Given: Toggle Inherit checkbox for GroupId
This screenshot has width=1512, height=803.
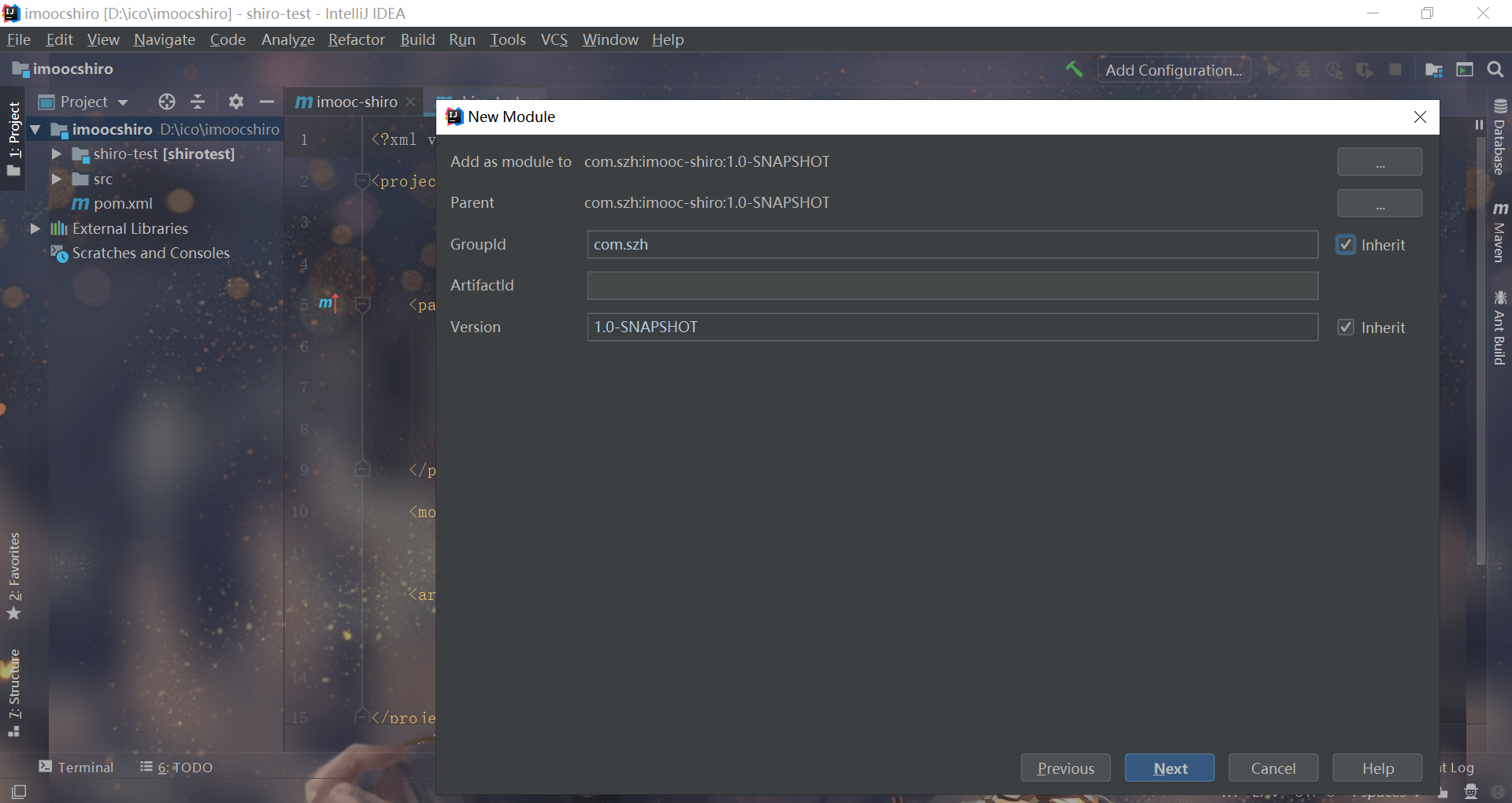Looking at the screenshot, I should (x=1346, y=245).
